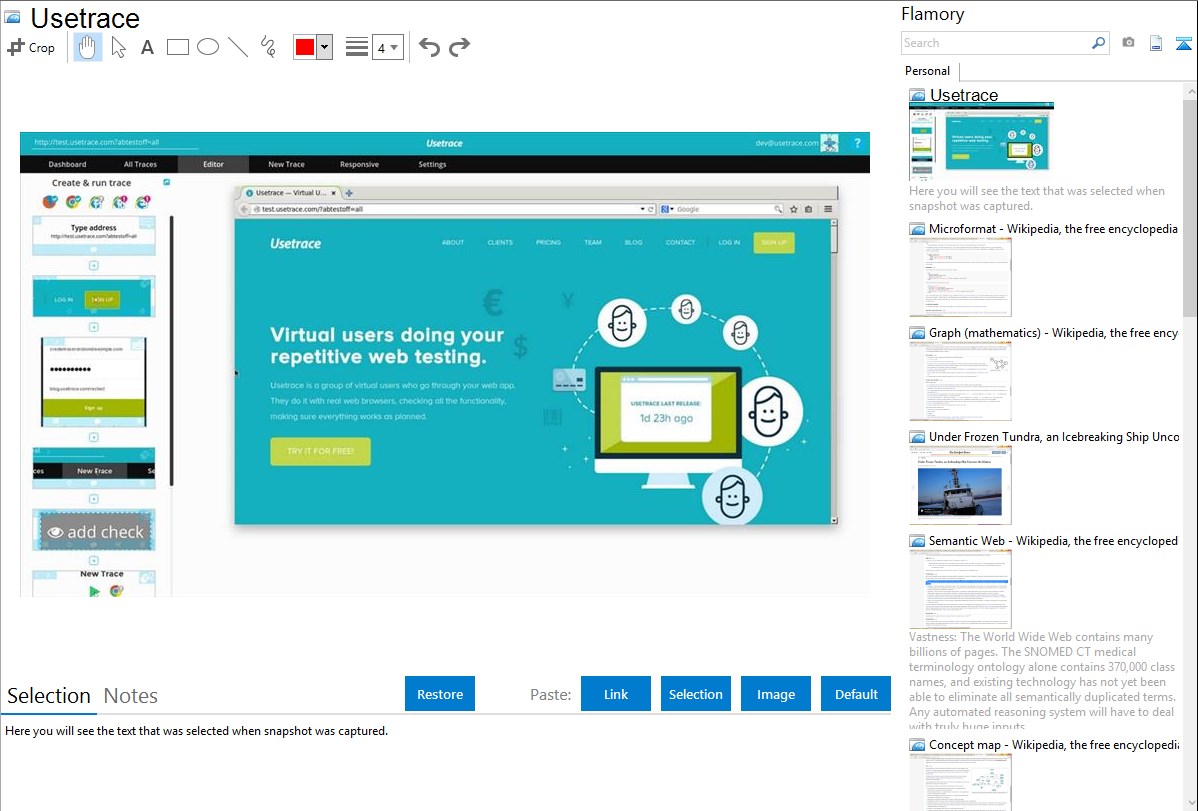Click the red color swatch
1198x811 pixels.
point(305,47)
